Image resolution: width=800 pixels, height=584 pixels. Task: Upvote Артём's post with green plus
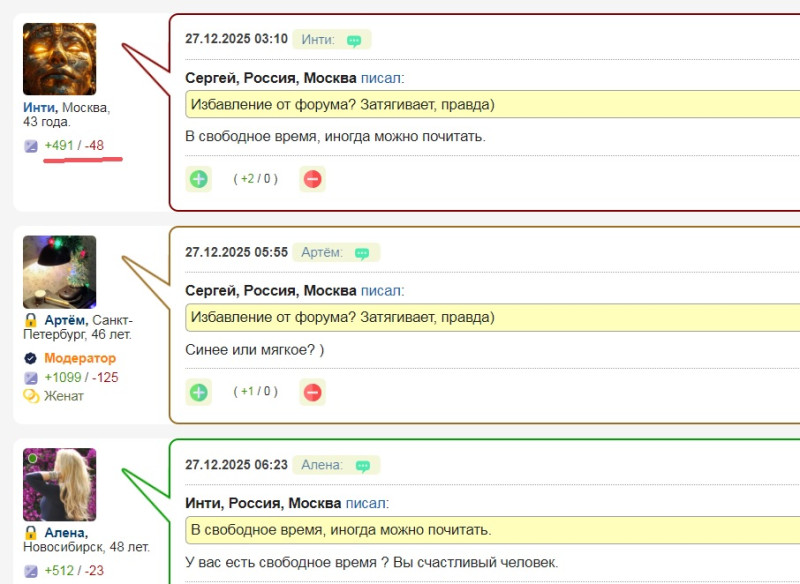[199, 392]
